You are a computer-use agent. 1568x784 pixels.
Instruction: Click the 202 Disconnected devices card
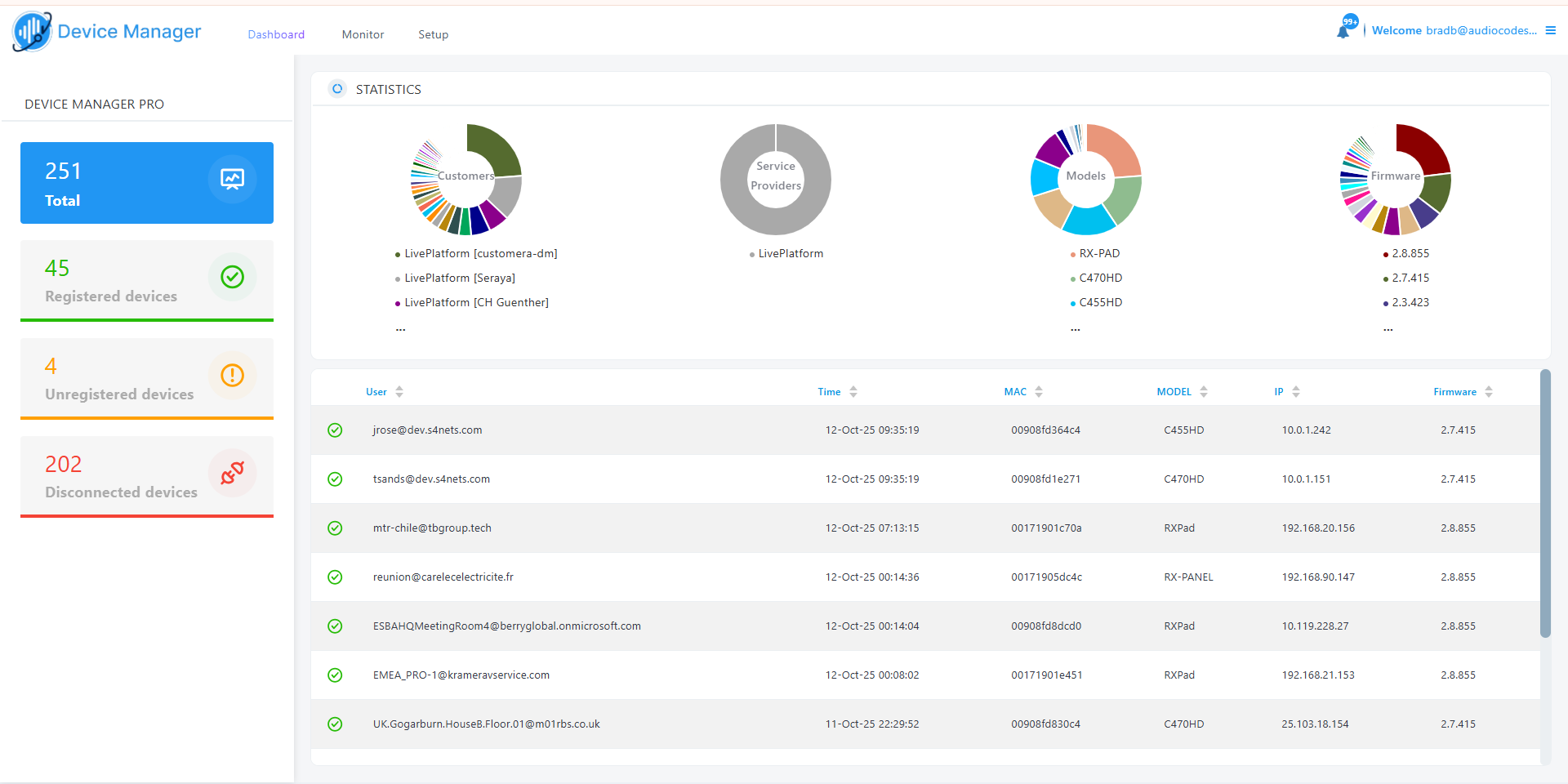tap(147, 476)
